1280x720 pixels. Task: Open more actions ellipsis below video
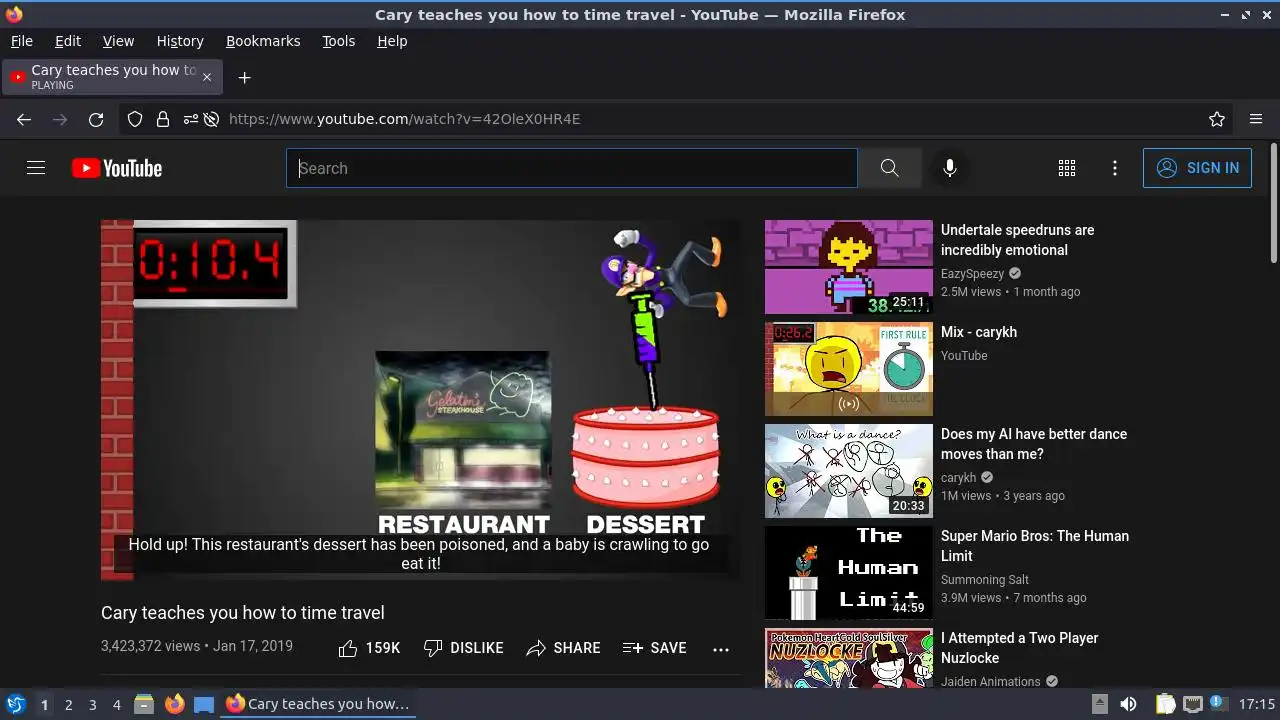click(x=721, y=649)
